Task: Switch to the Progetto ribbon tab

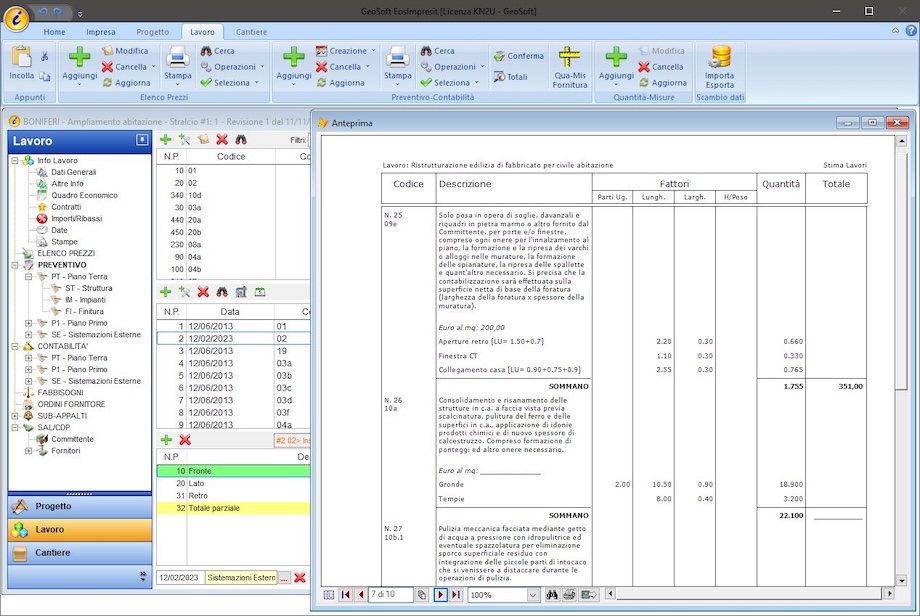Action: [x=152, y=32]
